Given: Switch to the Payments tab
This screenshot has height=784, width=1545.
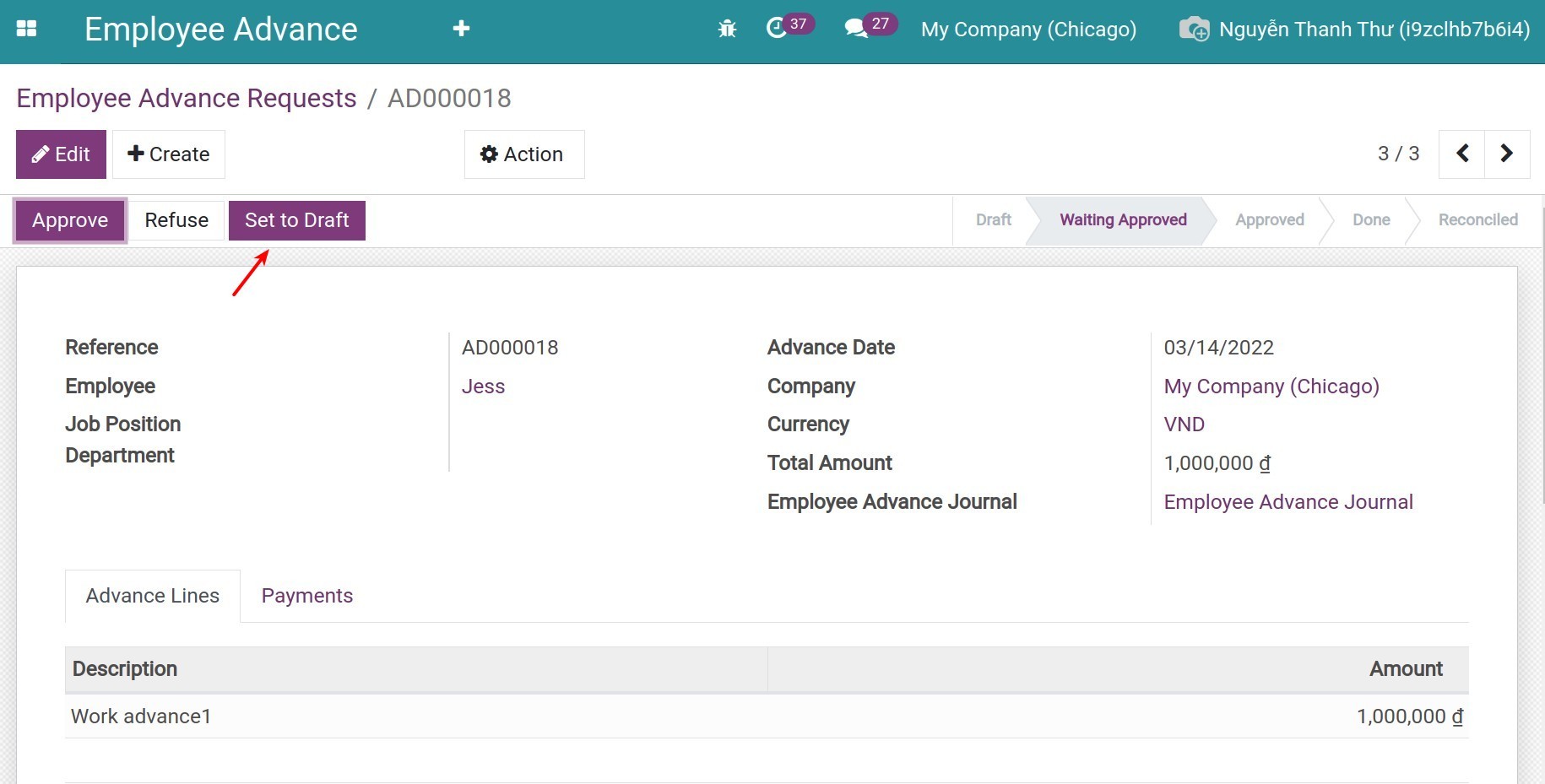Looking at the screenshot, I should [307, 596].
